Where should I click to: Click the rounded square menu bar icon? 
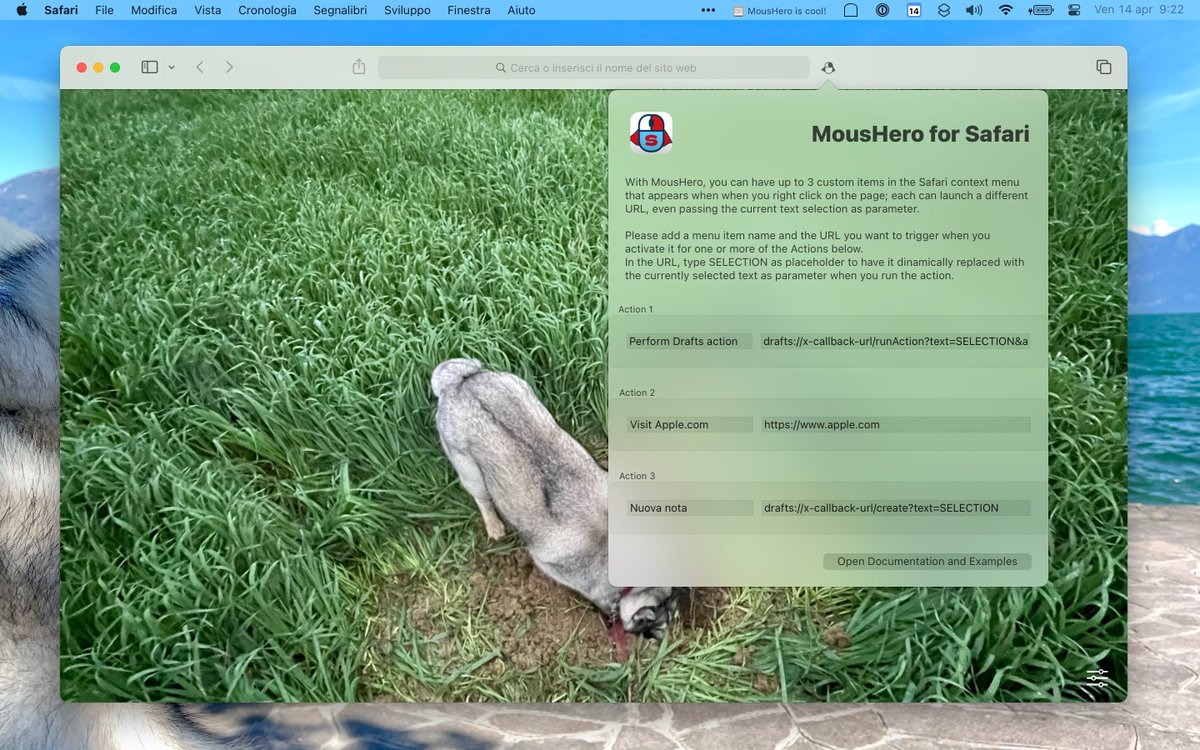click(851, 10)
